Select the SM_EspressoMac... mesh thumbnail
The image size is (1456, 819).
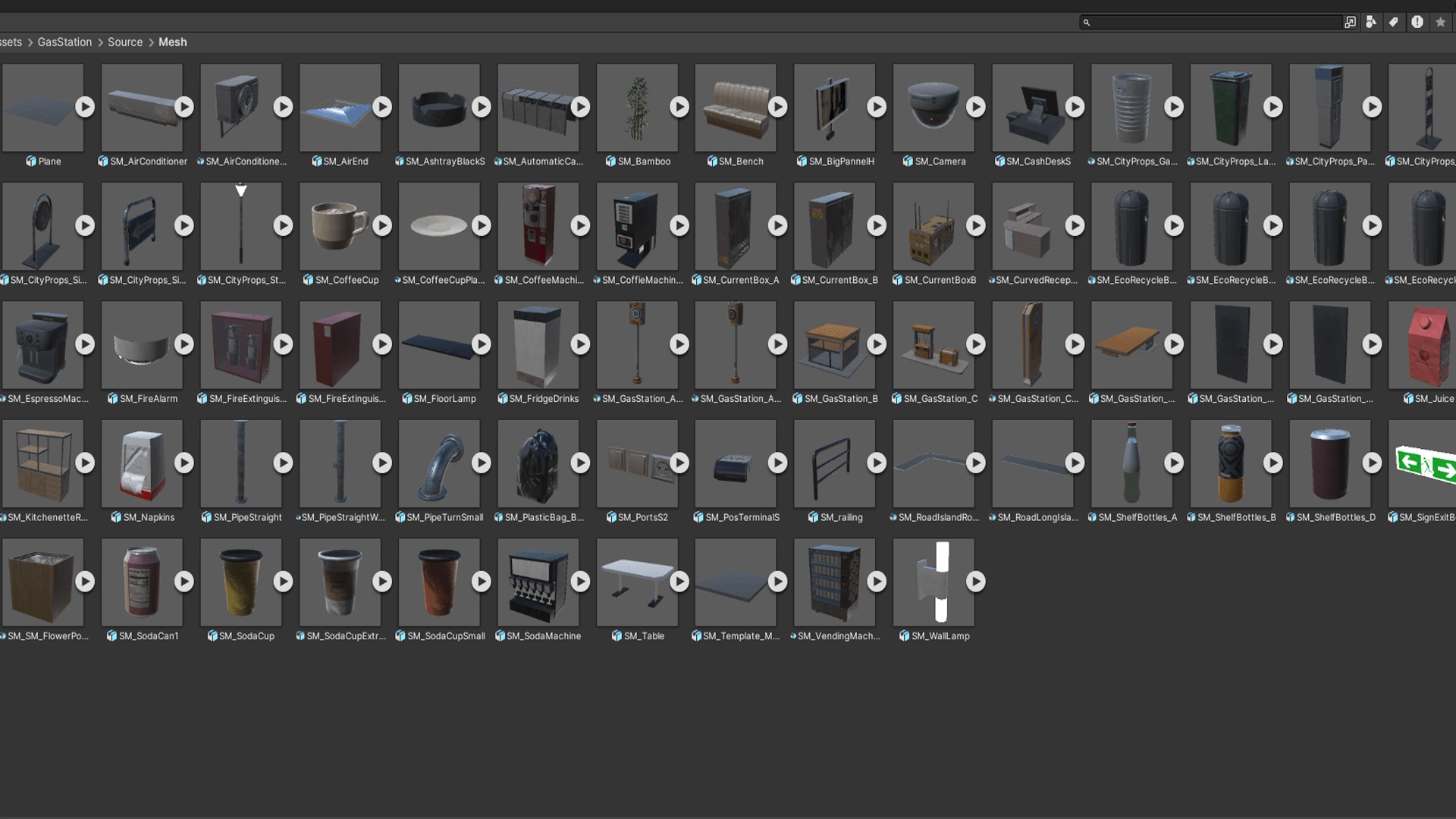42,344
